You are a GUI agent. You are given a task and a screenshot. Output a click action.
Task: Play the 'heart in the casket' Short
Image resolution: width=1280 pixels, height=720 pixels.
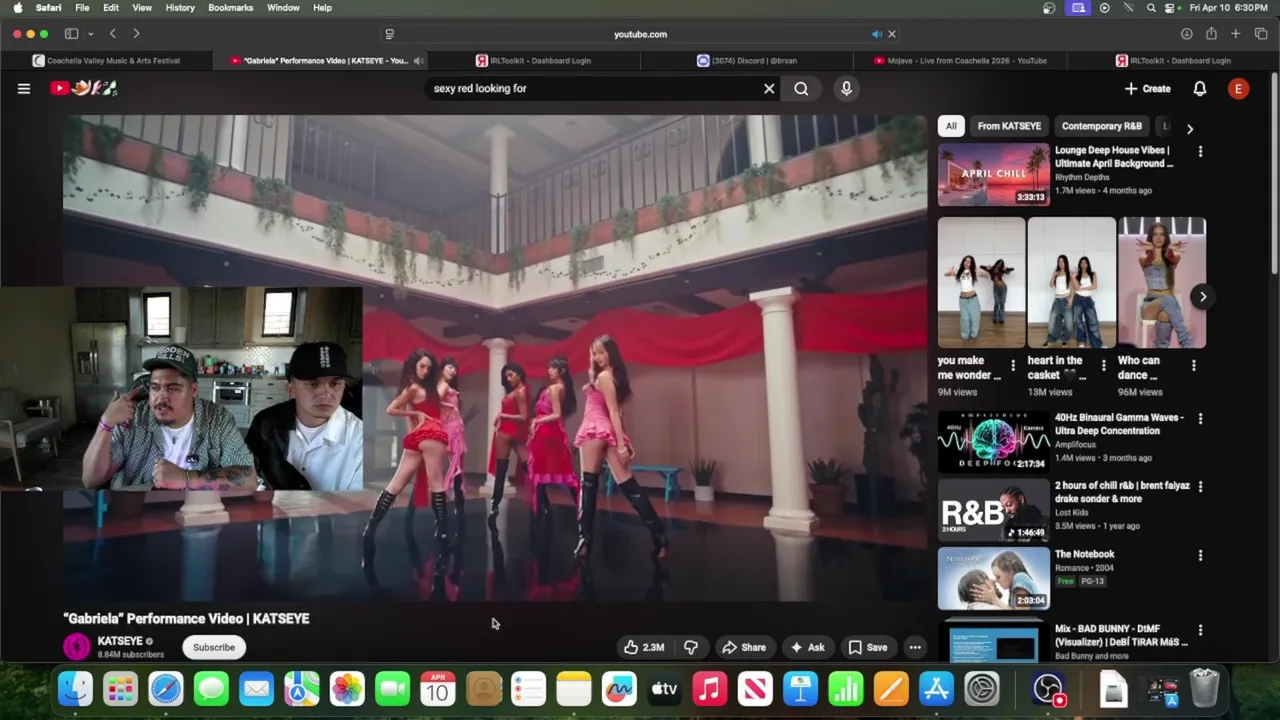(x=1071, y=282)
